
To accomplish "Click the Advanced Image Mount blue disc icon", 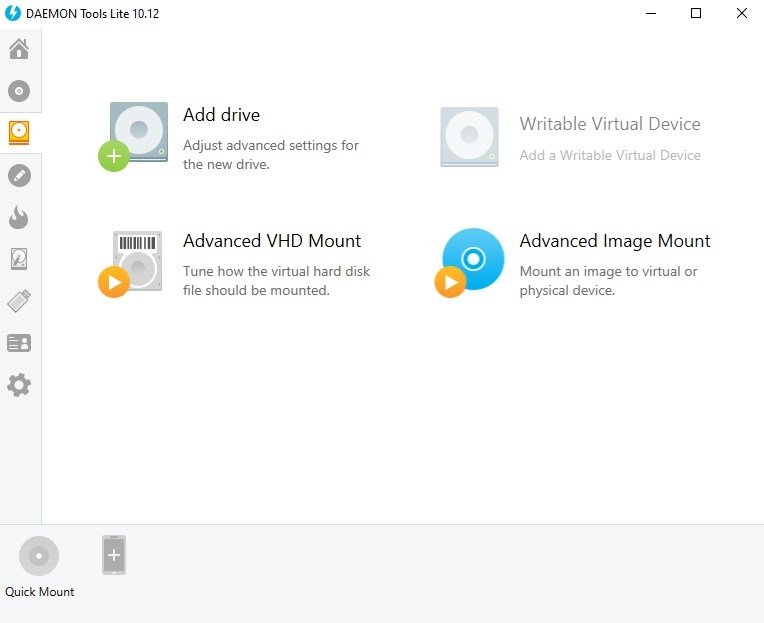I will [x=469, y=263].
